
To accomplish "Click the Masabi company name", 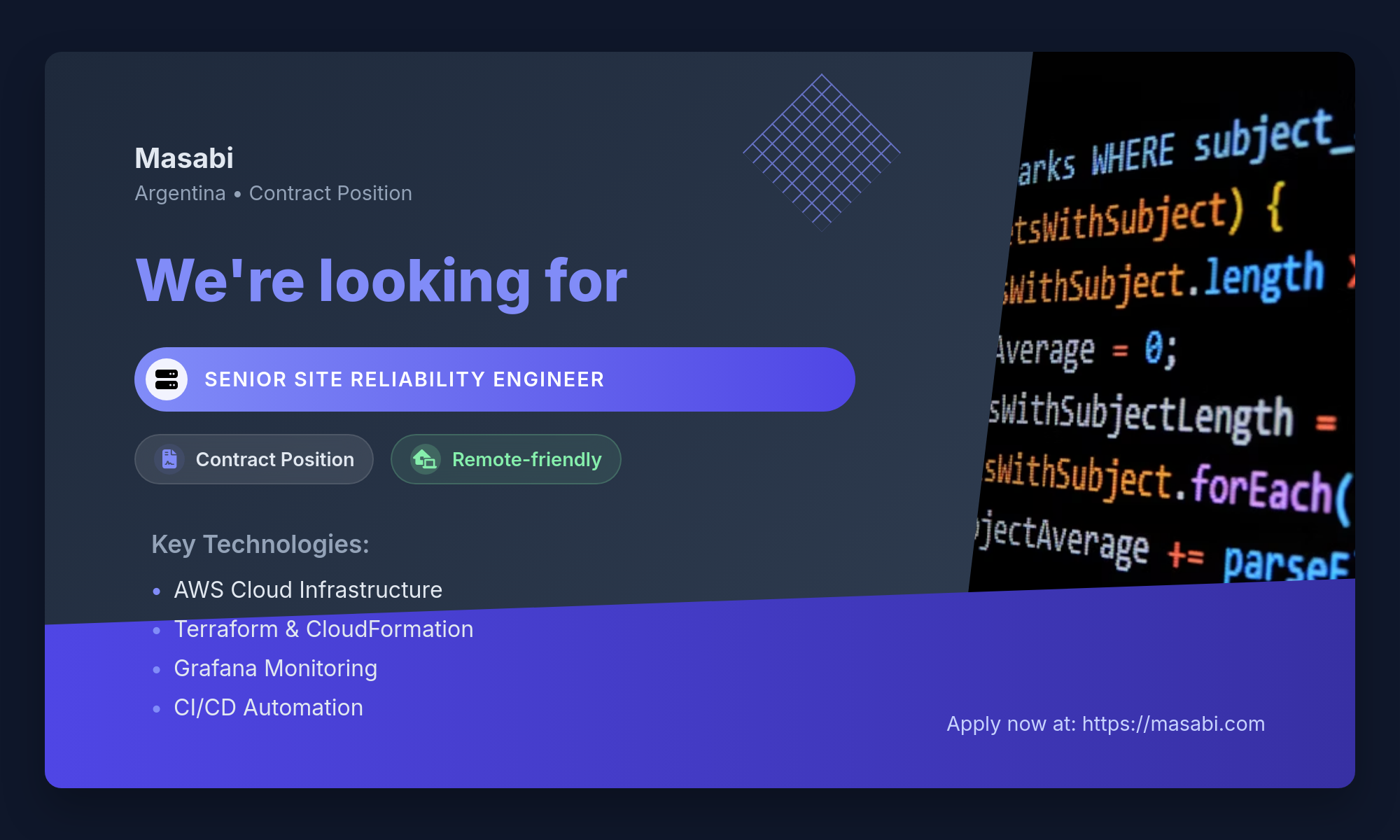I will click(x=184, y=158).
